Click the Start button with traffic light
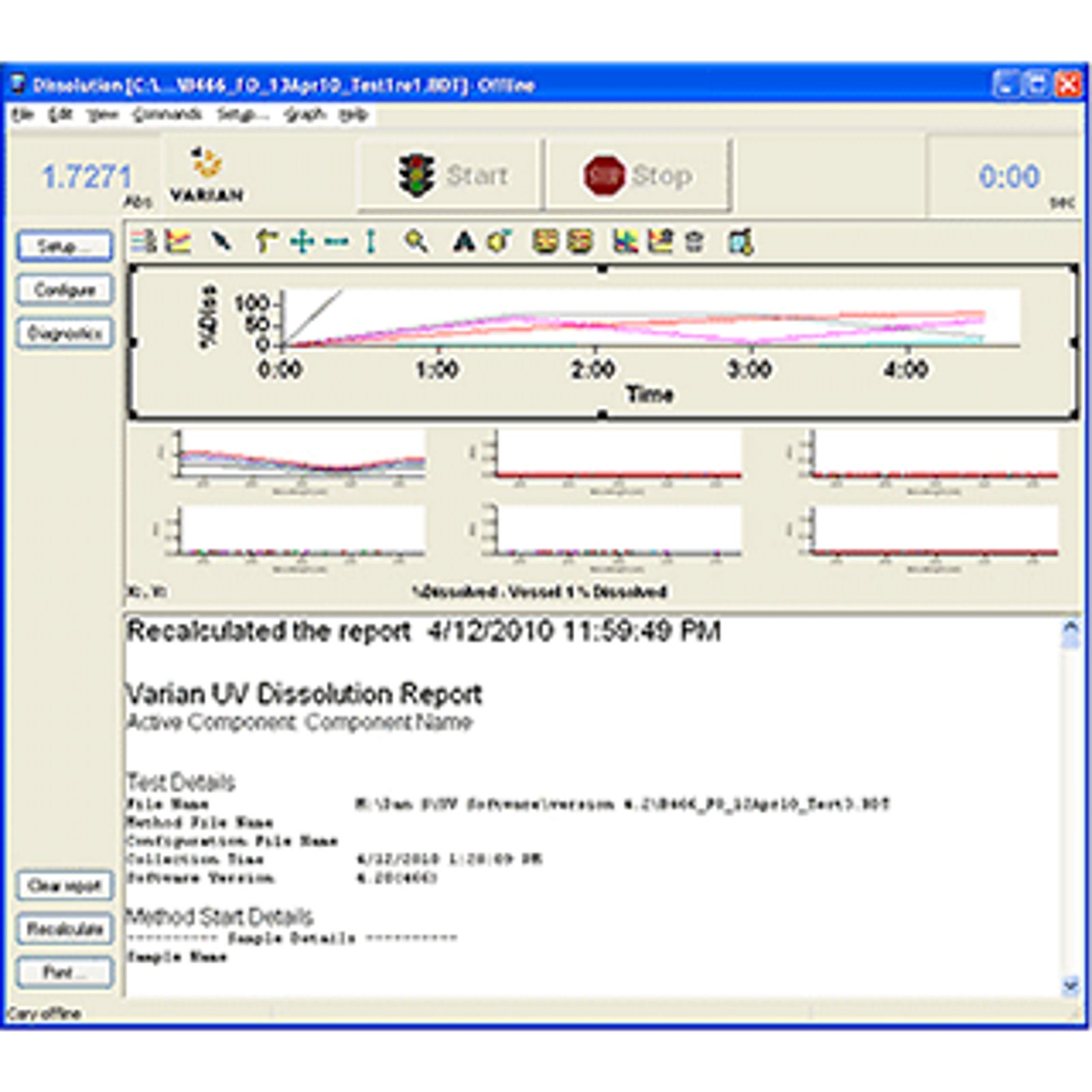The image size is (1092, 1092). tap(451, 175)
